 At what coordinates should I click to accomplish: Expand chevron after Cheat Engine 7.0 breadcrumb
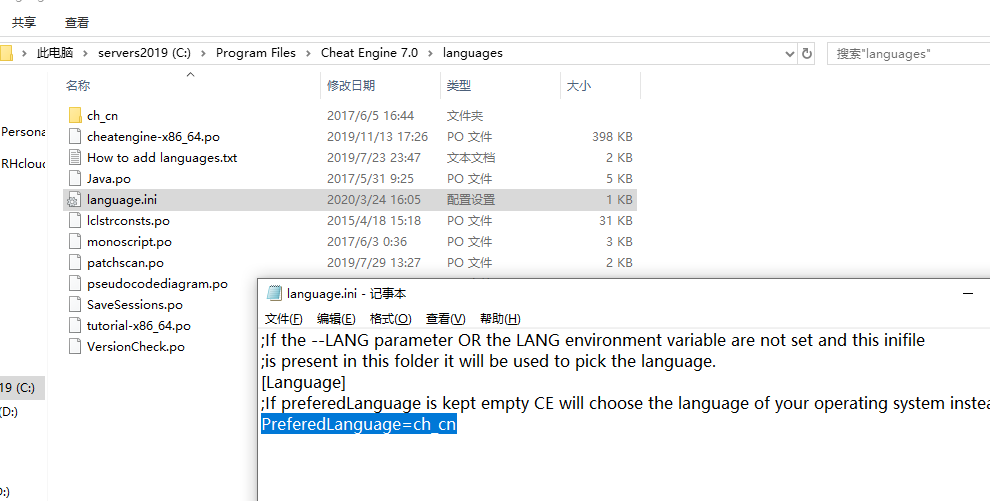(x=431, y=53)
